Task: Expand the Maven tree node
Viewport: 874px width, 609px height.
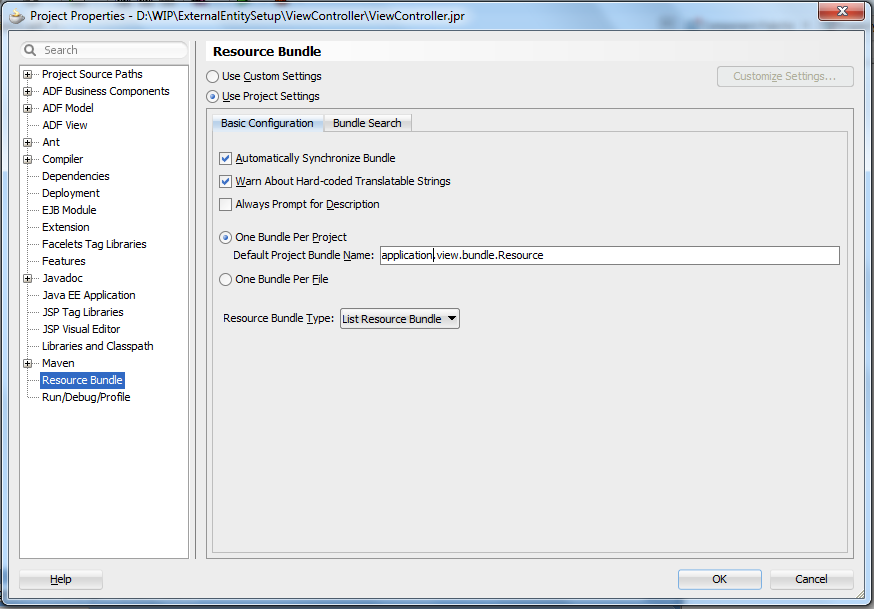Action: coord(27,363)
